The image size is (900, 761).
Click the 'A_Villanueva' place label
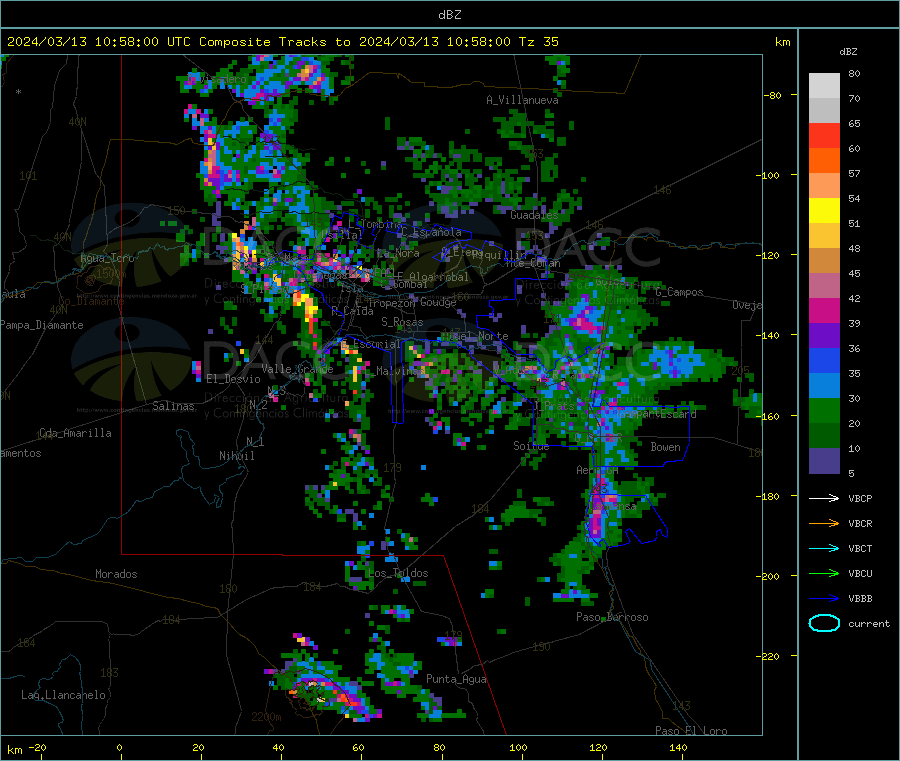coord(522,100)
